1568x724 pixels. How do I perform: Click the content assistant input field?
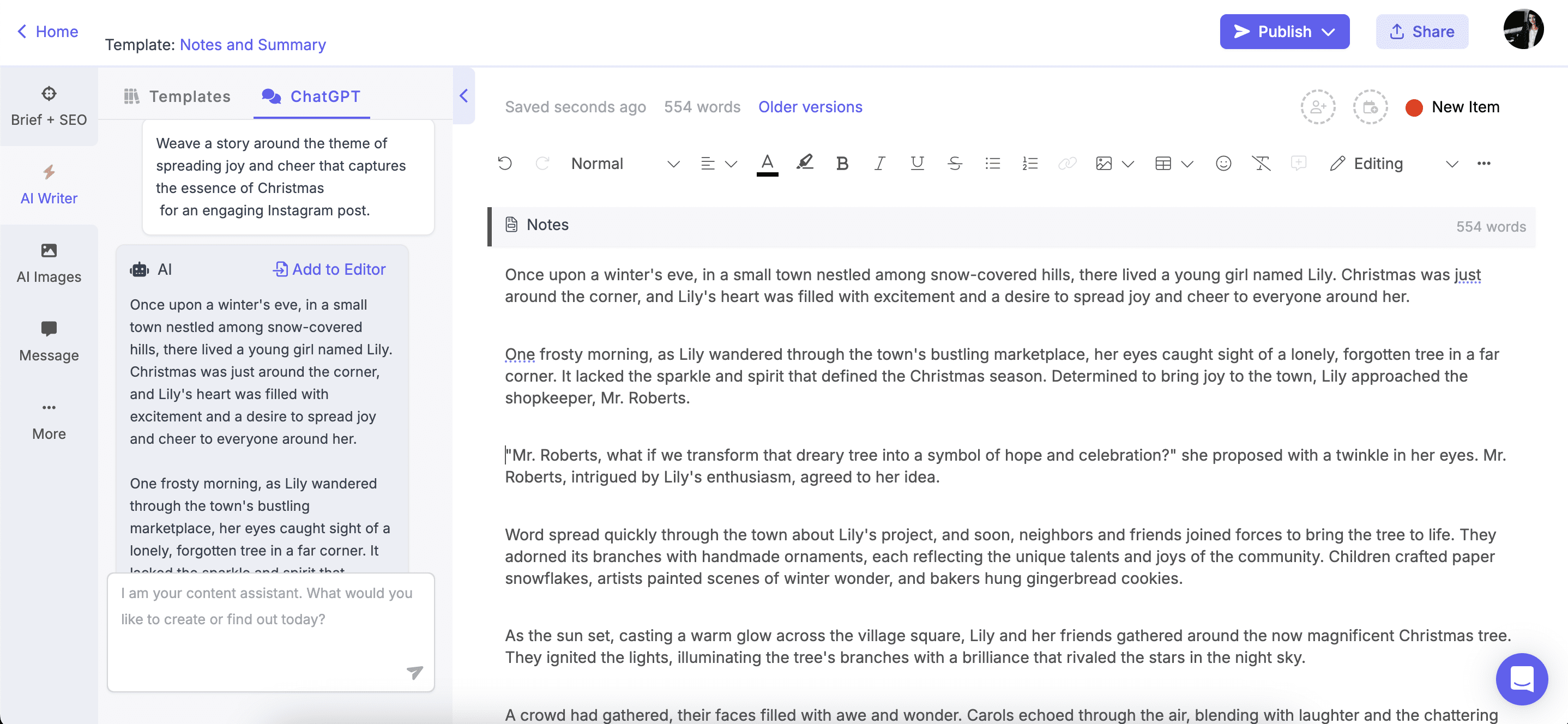(x=270, y=631)
